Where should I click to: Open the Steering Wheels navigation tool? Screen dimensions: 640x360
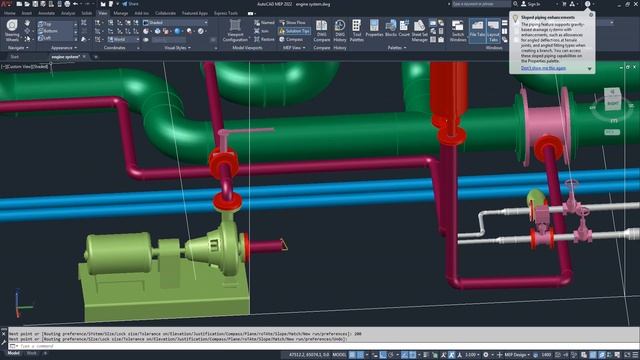[12, 31]
